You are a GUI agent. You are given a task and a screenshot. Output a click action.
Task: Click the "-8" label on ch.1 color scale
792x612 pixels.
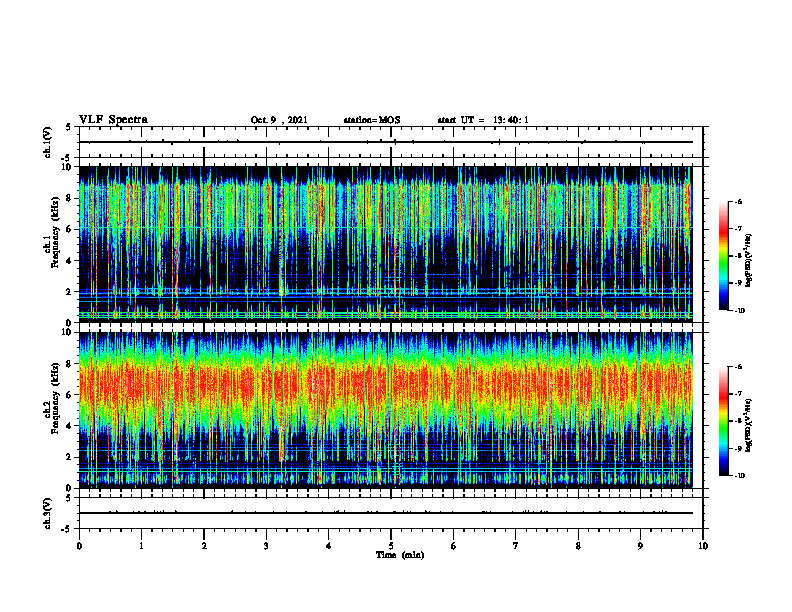point(738,256)
